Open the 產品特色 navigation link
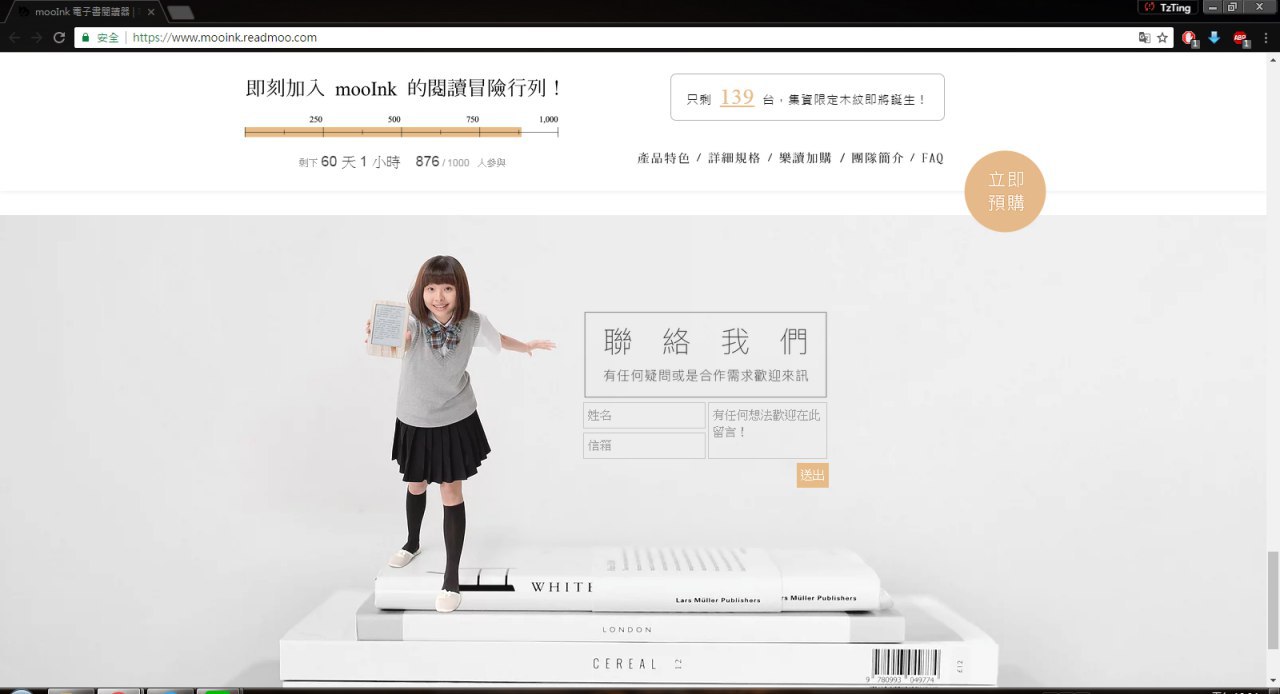Viewport: 1280px width, 694px height. pos(663,158)
